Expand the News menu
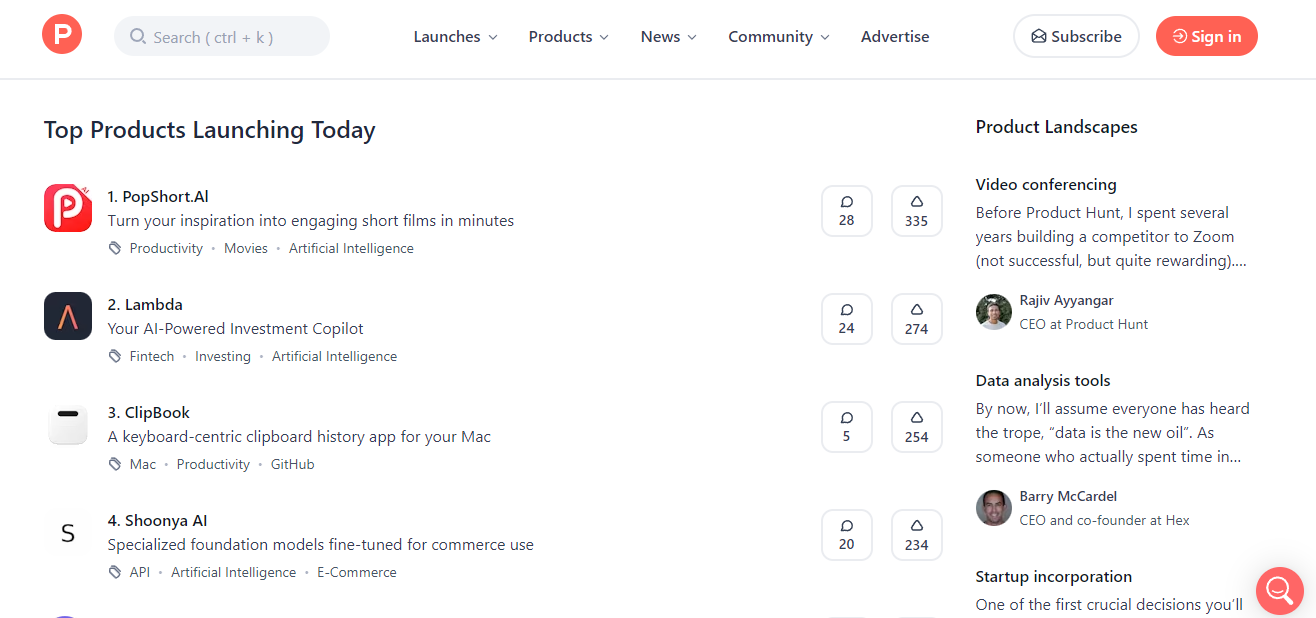 (668, 37)
